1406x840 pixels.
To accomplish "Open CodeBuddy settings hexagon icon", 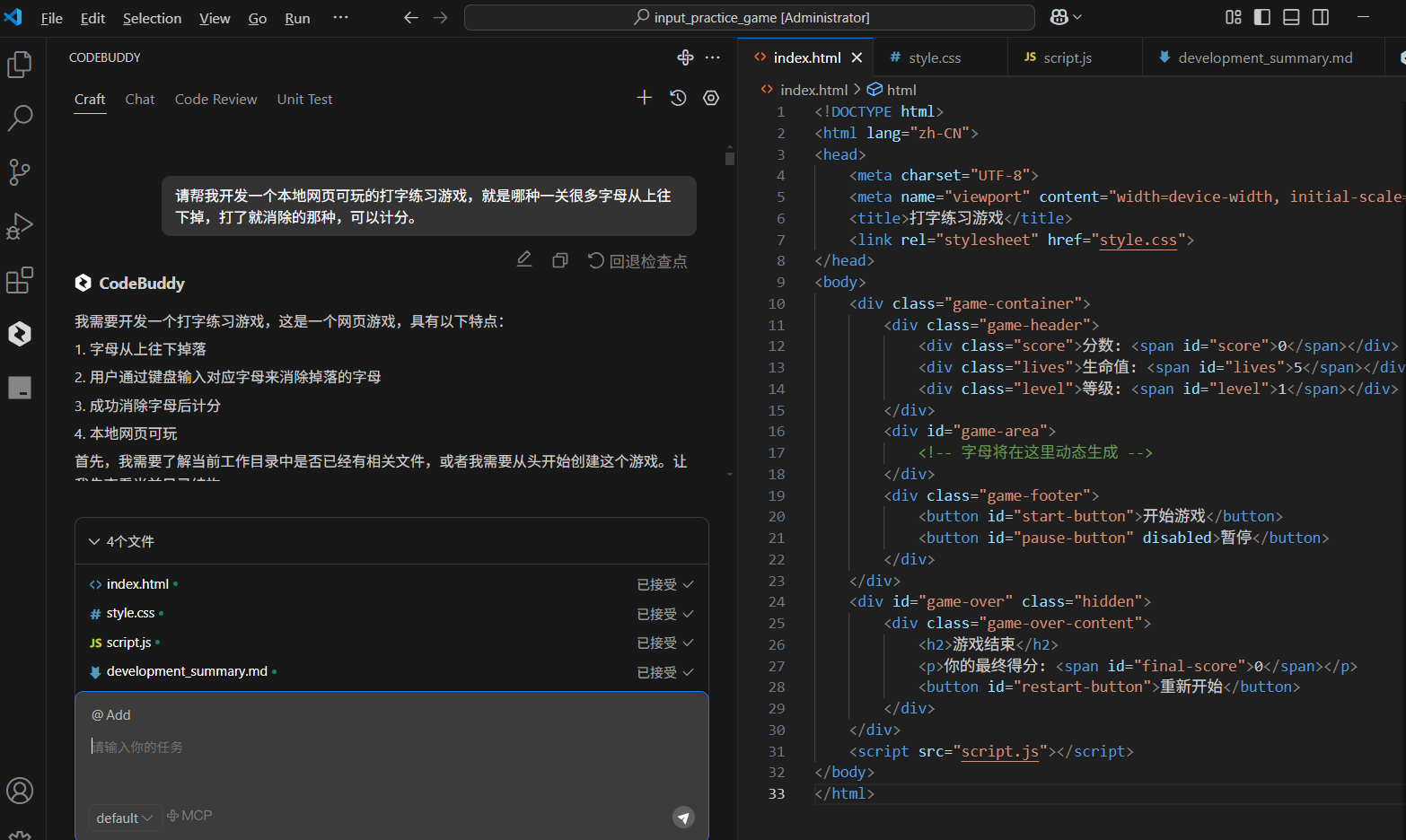I will point(711,98).
